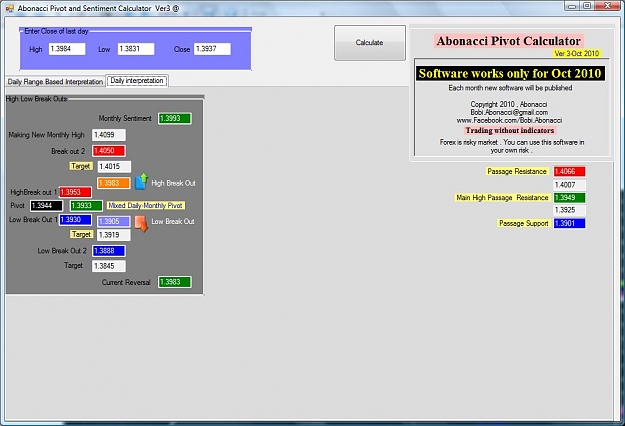Click the red Break out 2 value 1.4050
625x426 pixels.
click(109, 151)
